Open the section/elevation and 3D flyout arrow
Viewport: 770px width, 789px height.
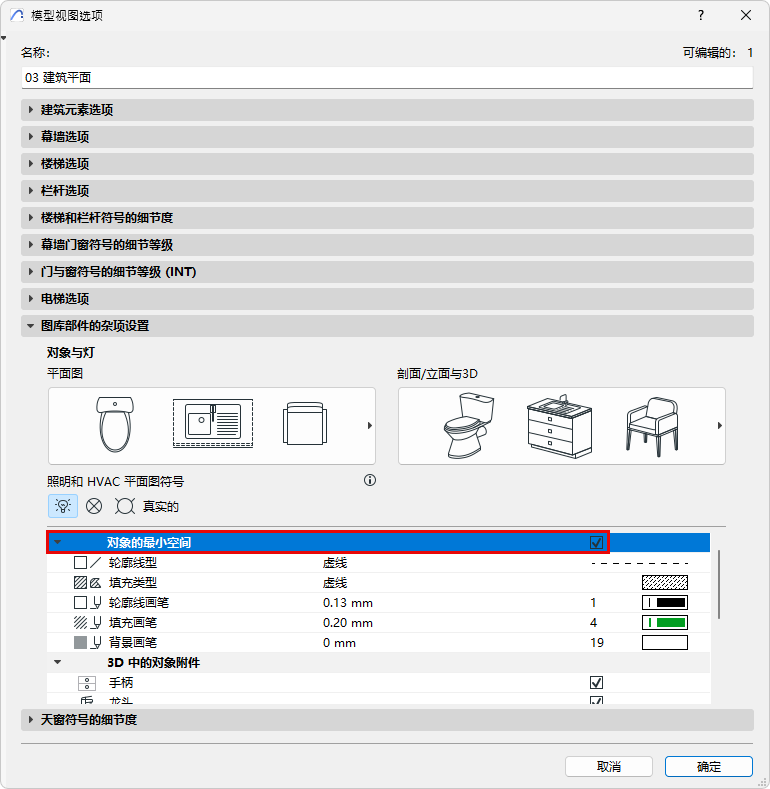[x=720, y=426]
